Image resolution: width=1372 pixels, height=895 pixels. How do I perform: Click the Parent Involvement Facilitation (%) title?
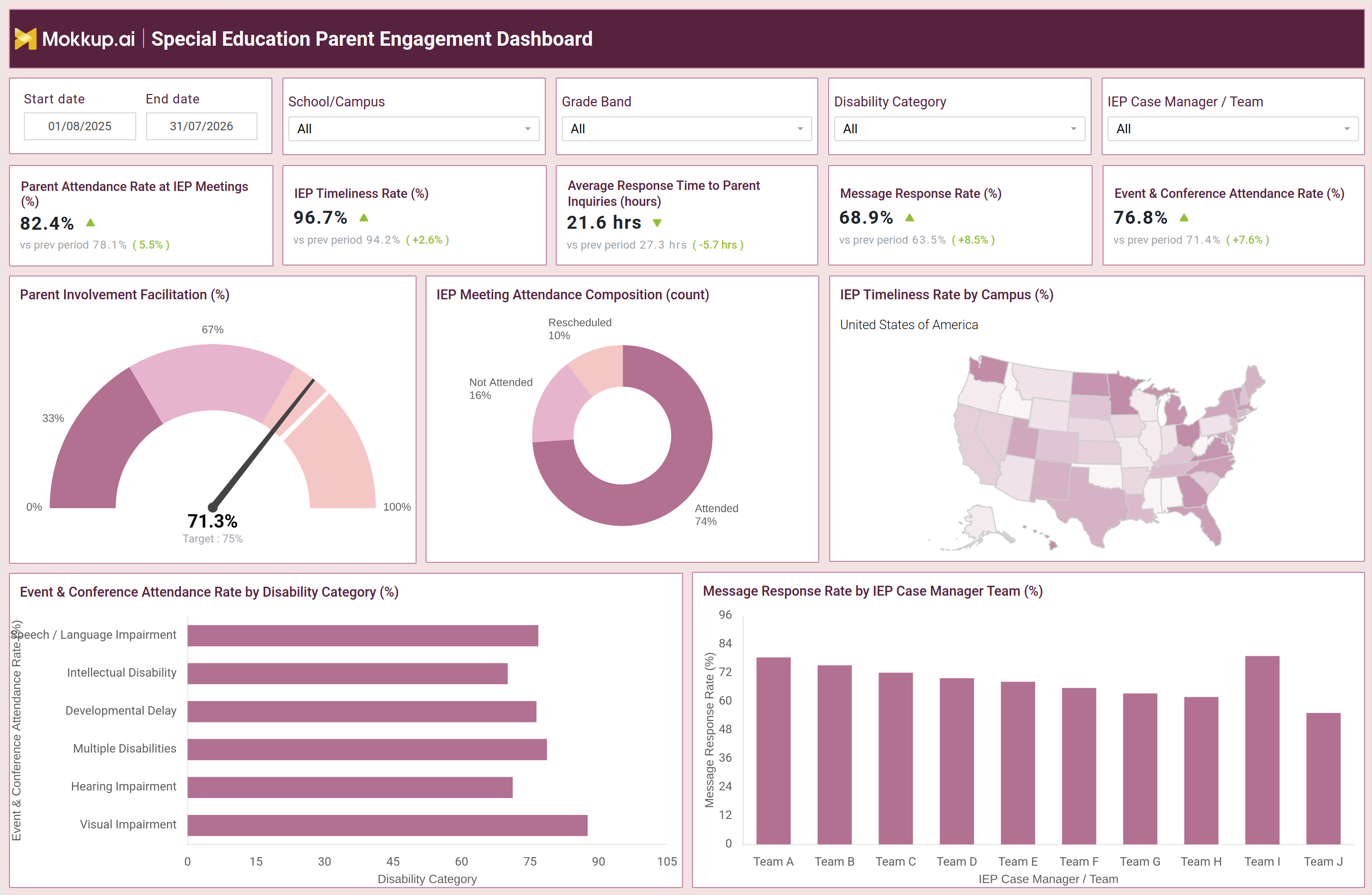[x=124, y=295]
